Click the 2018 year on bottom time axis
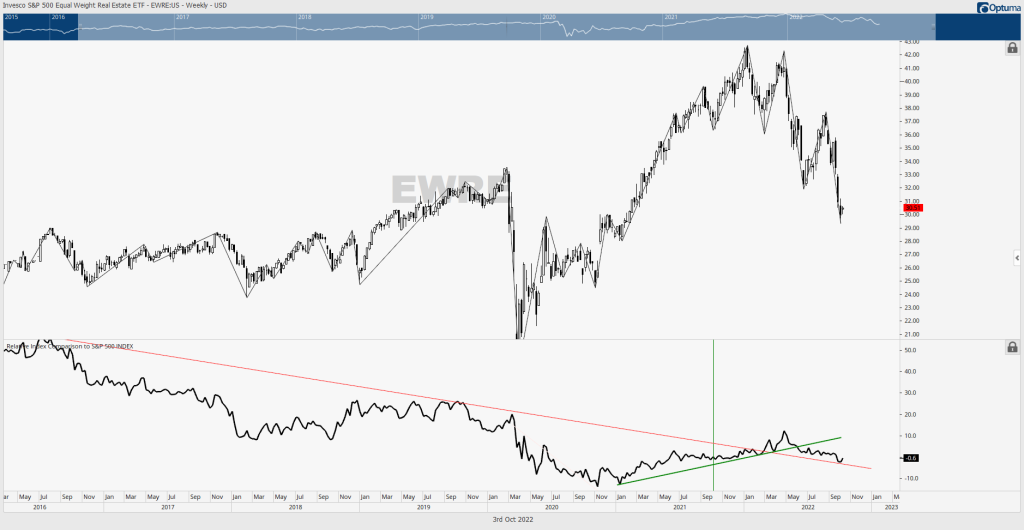 [295, 507]
